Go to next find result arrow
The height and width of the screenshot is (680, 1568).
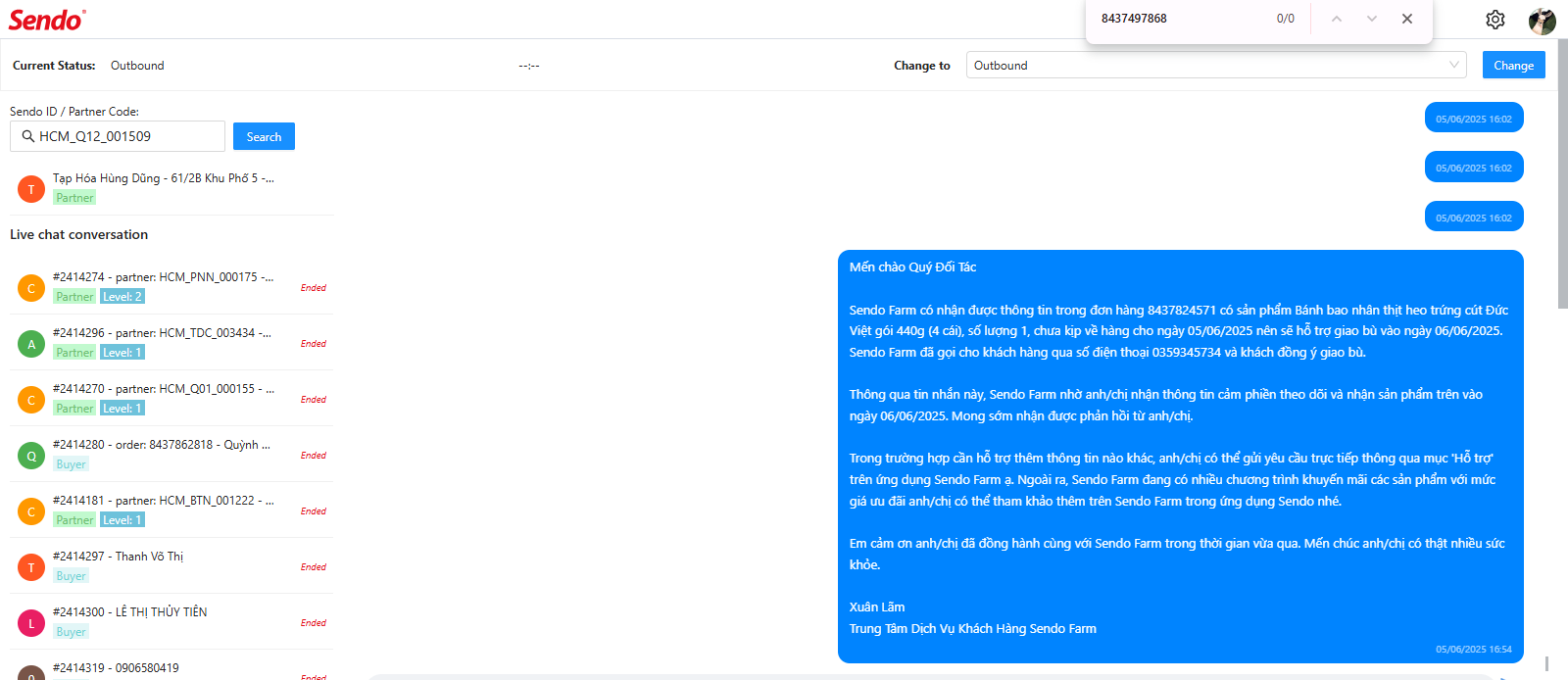(x=1372, y=19)
